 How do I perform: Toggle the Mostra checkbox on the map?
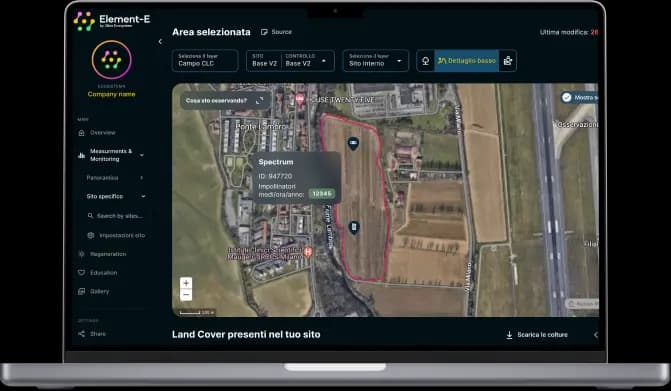click(567, 98)
